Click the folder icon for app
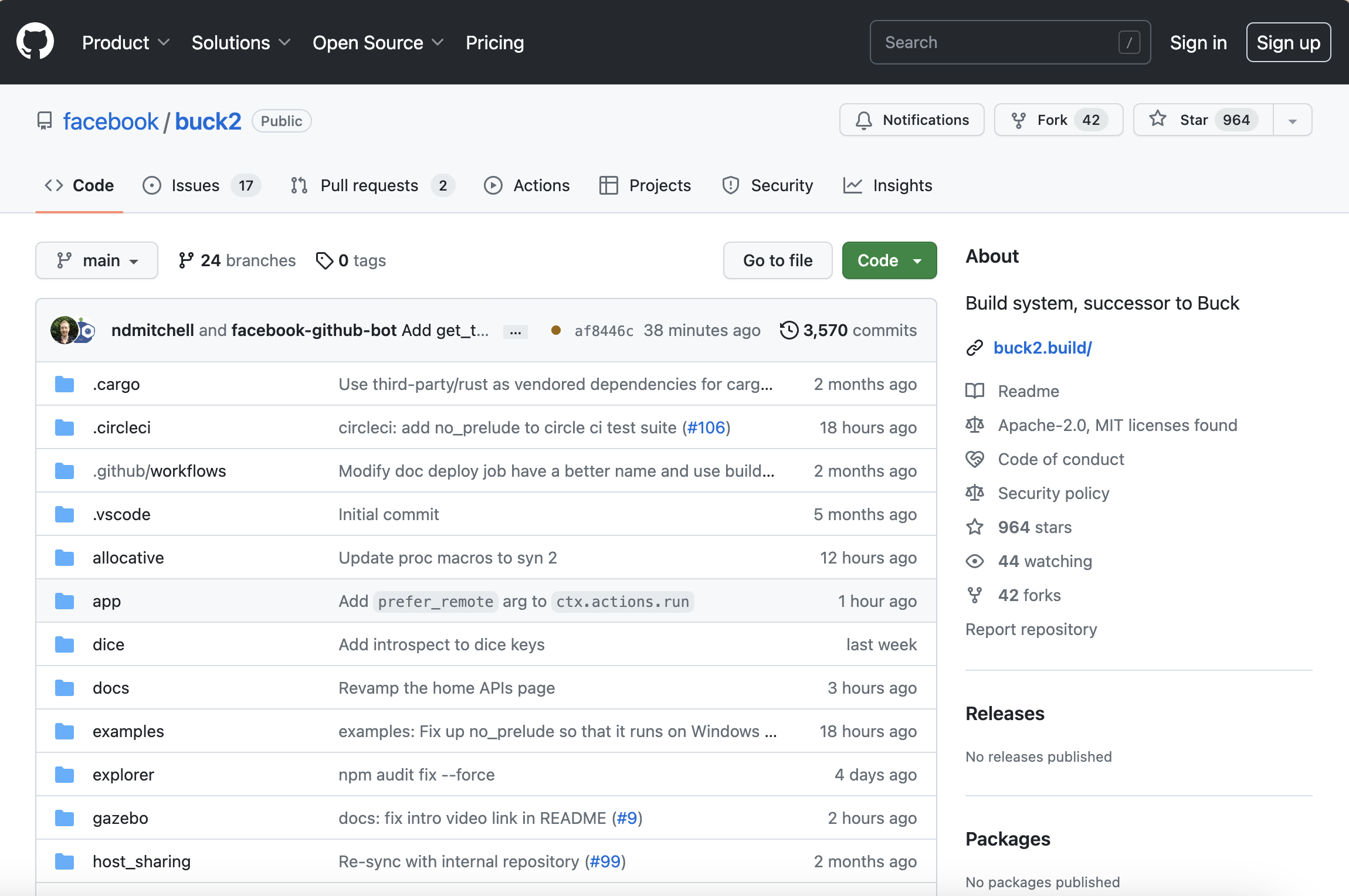 click(x=65, y=601)
